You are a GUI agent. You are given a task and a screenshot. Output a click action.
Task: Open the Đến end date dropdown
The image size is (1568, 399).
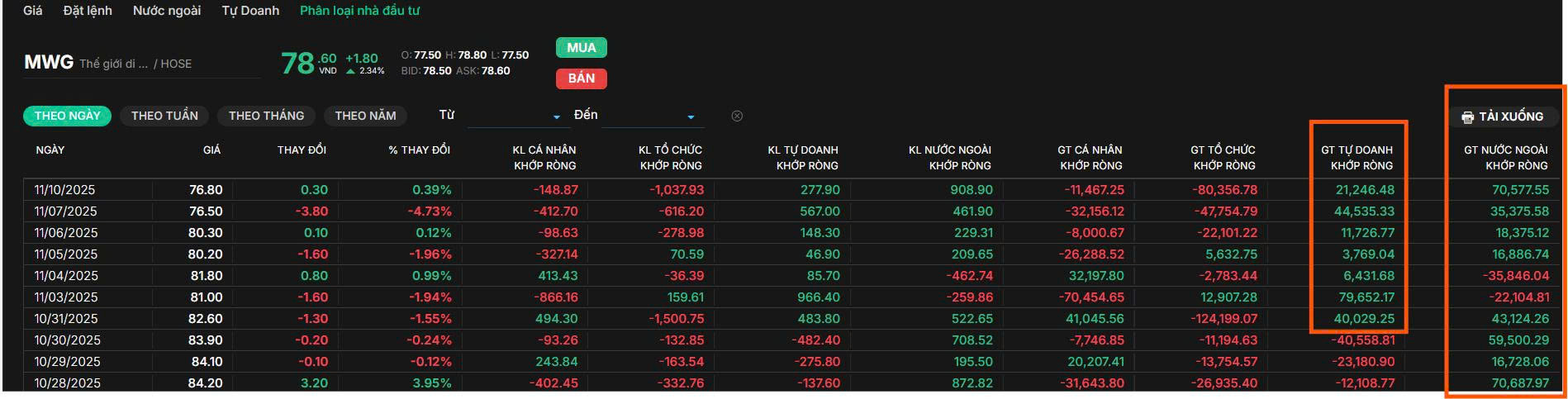click(652, 117)
